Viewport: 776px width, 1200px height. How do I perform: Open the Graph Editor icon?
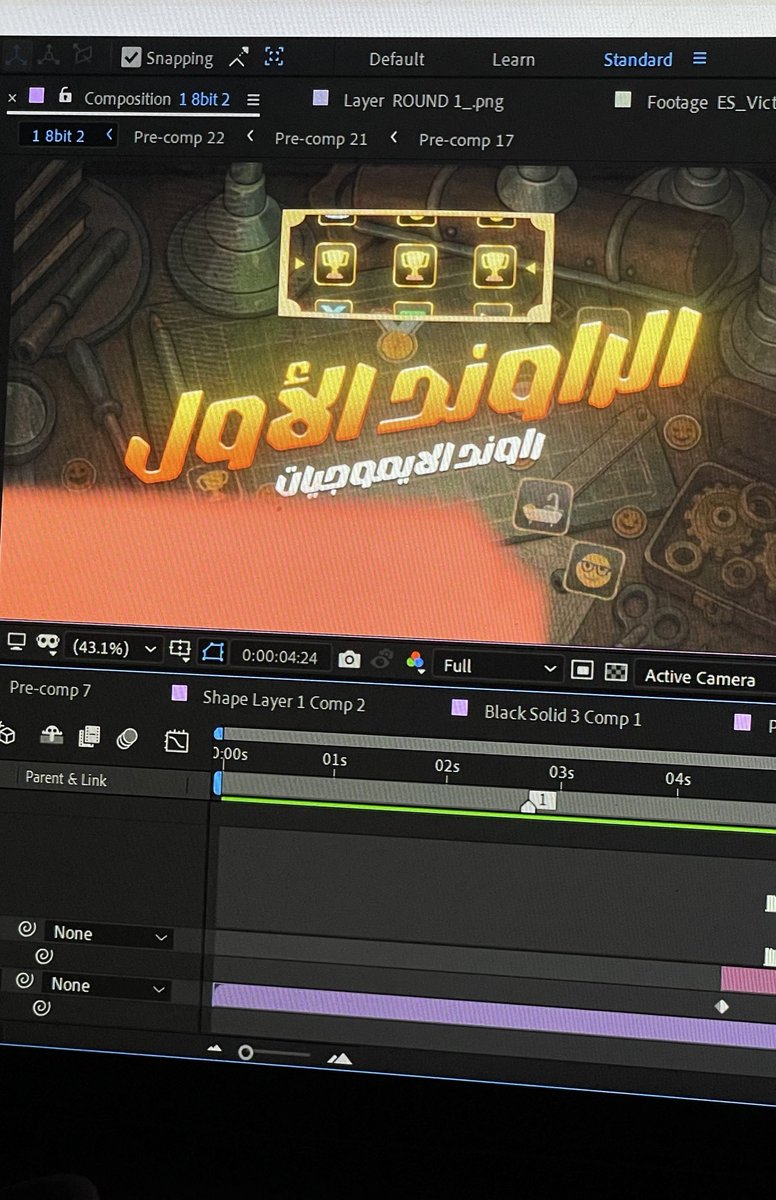tap(176, 741)
